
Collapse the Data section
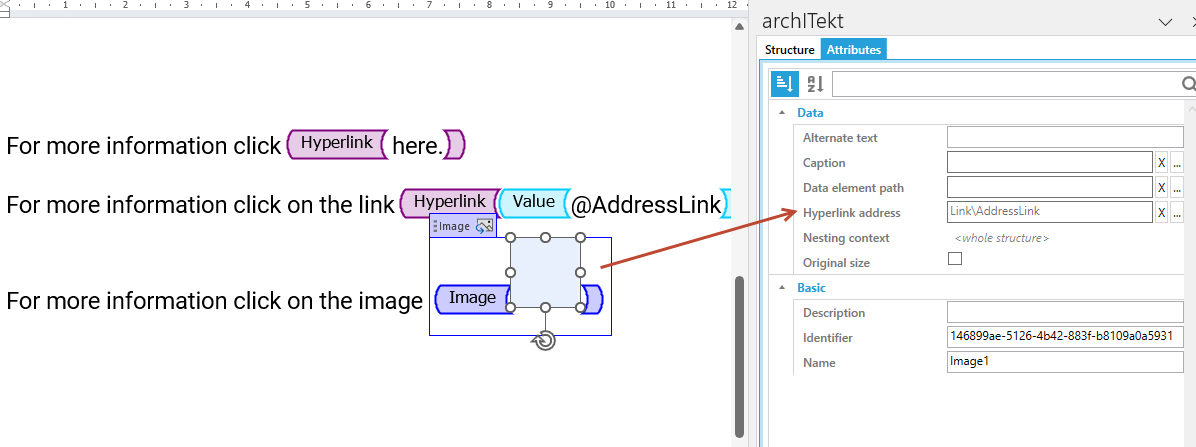click(x=781, y=113)
